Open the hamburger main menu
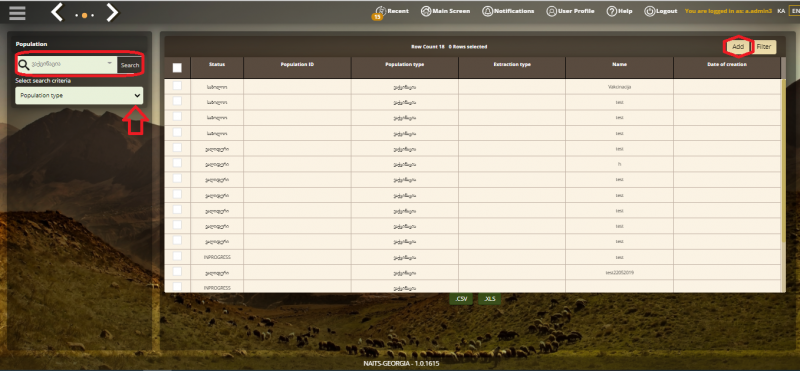Image resolution: width=800 pixels, height=371 pixels. pos(17,13)
